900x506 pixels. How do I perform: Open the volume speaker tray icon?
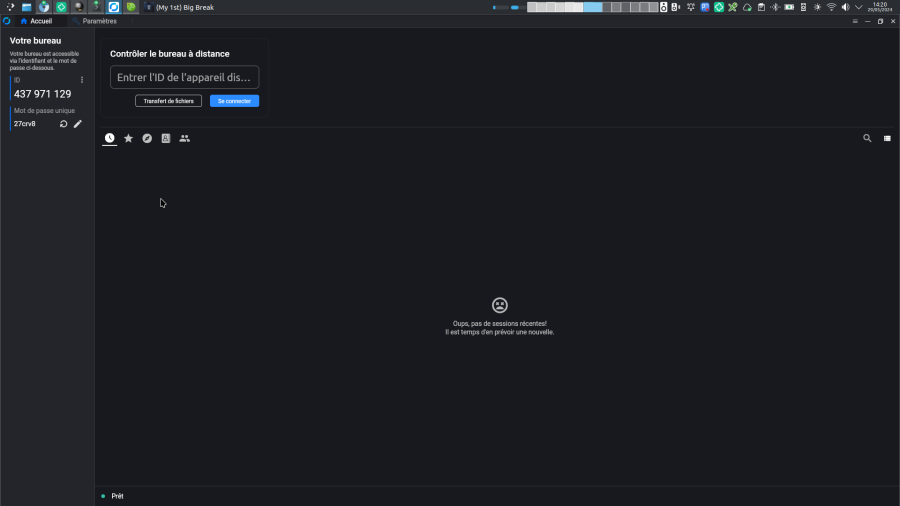845,7
